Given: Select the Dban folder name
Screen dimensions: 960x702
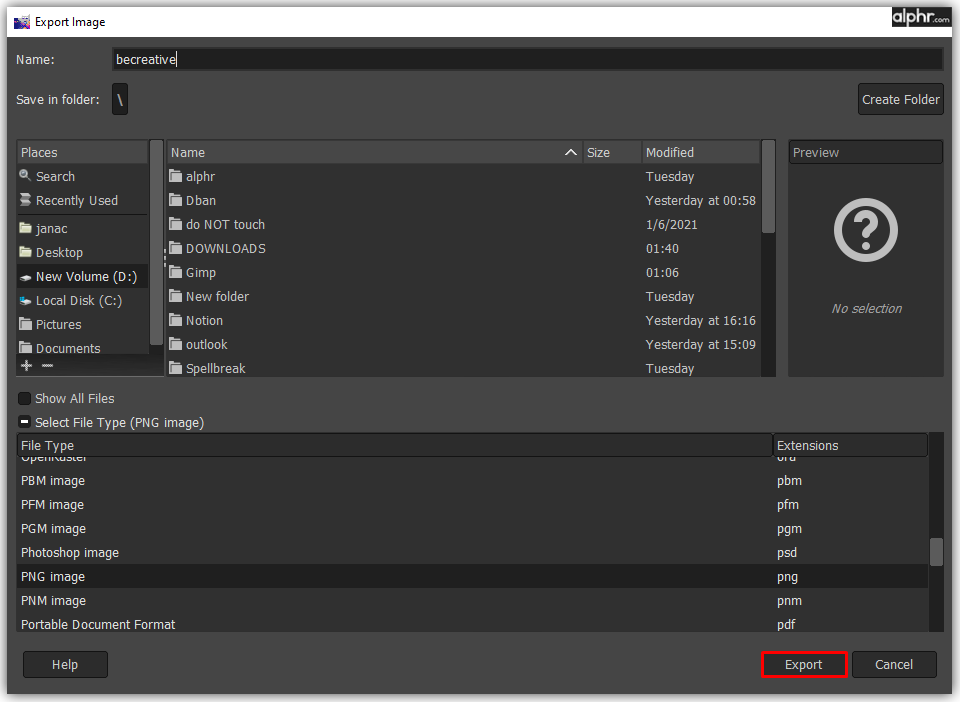Looking at the screenshot, I should coord(201,200).
